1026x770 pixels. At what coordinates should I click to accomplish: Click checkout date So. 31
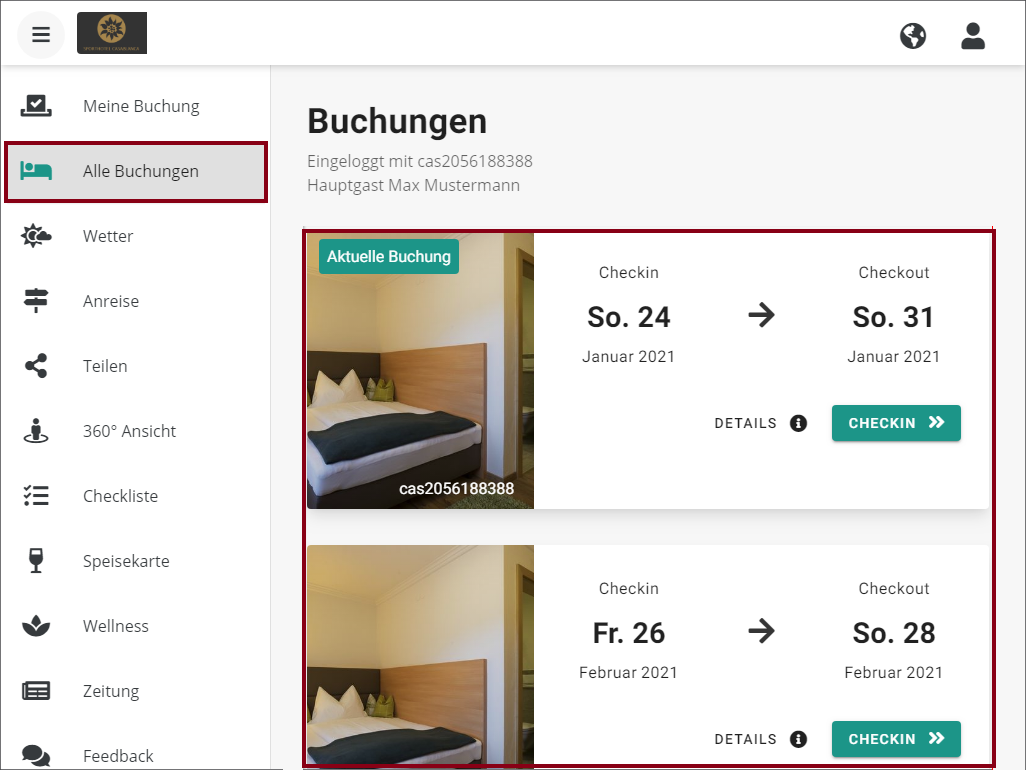[894, 317]
